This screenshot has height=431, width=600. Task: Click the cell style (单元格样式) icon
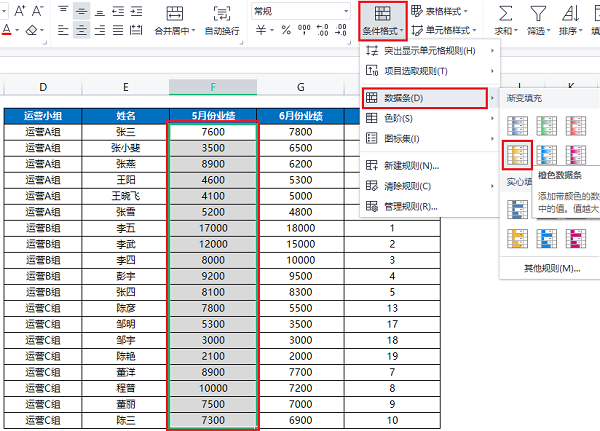click(x=417, y=30)
